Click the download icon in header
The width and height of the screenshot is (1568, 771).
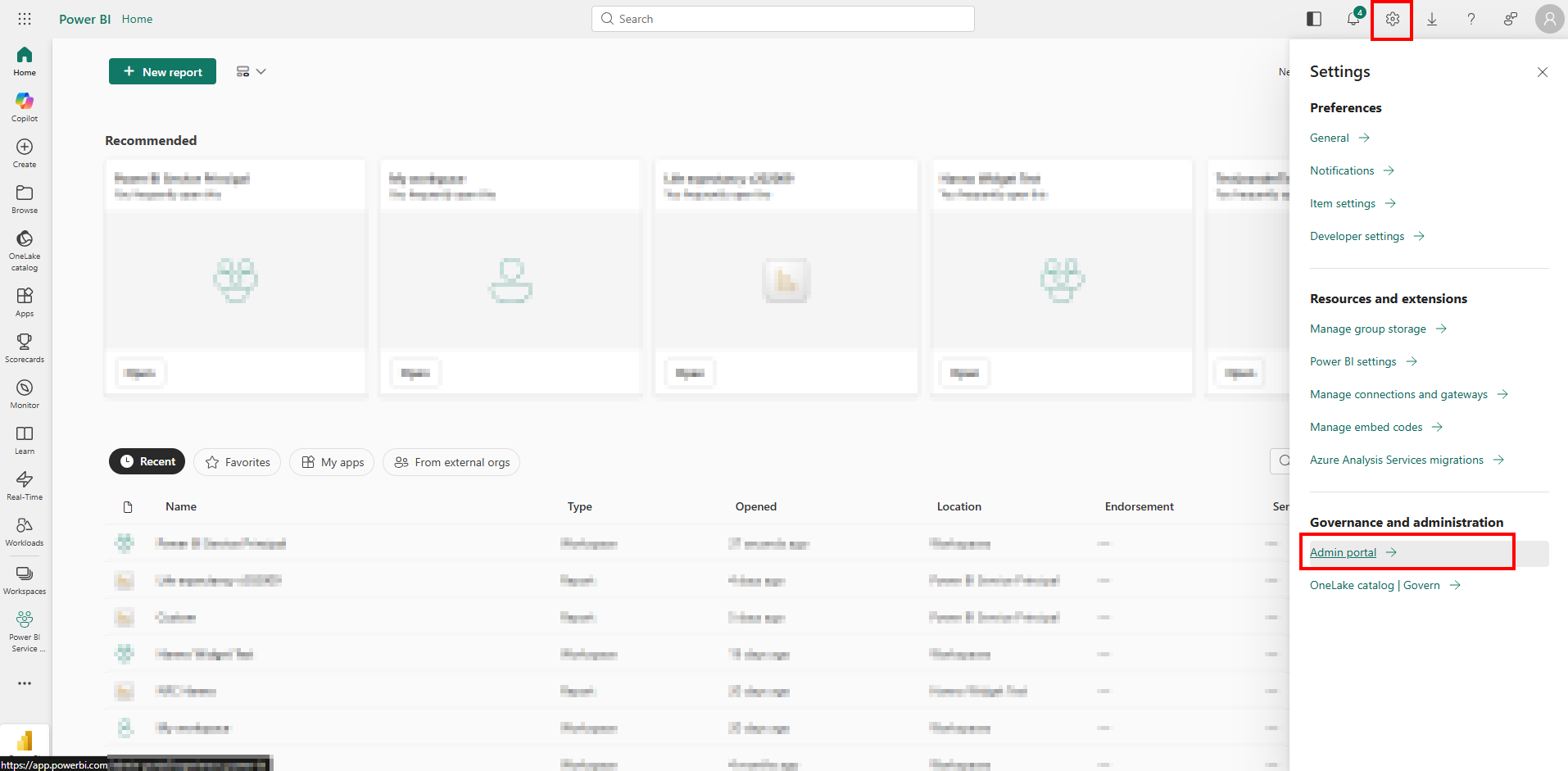(x=1432, y=19)
